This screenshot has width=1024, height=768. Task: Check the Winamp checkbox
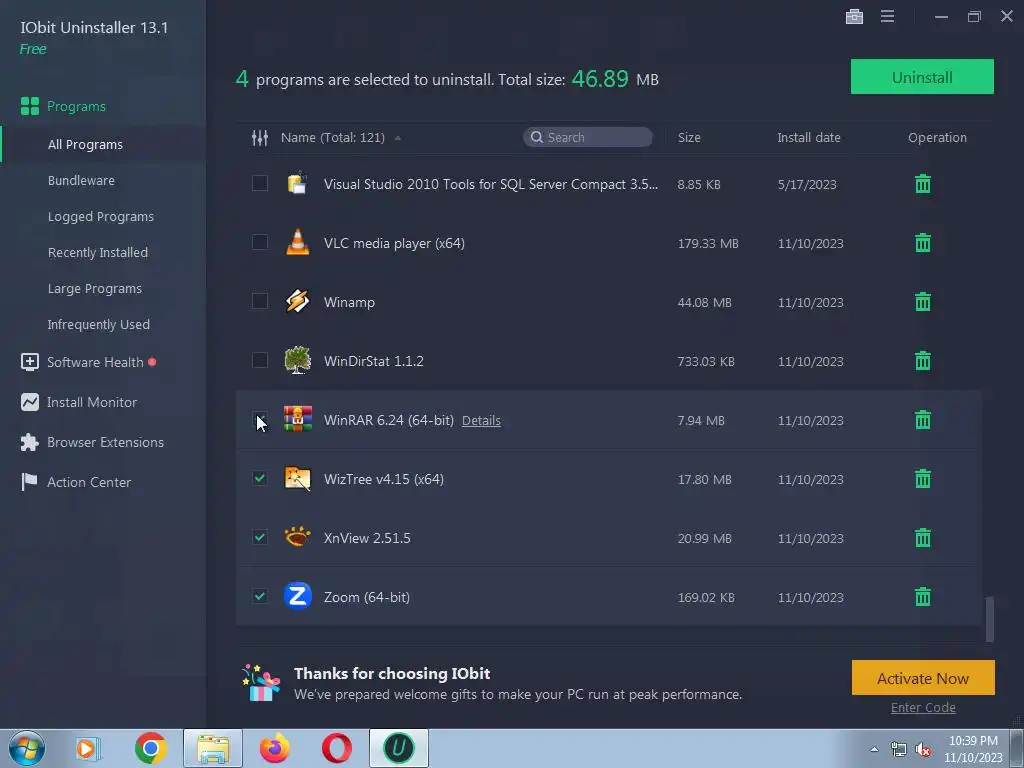coord(260,301)
